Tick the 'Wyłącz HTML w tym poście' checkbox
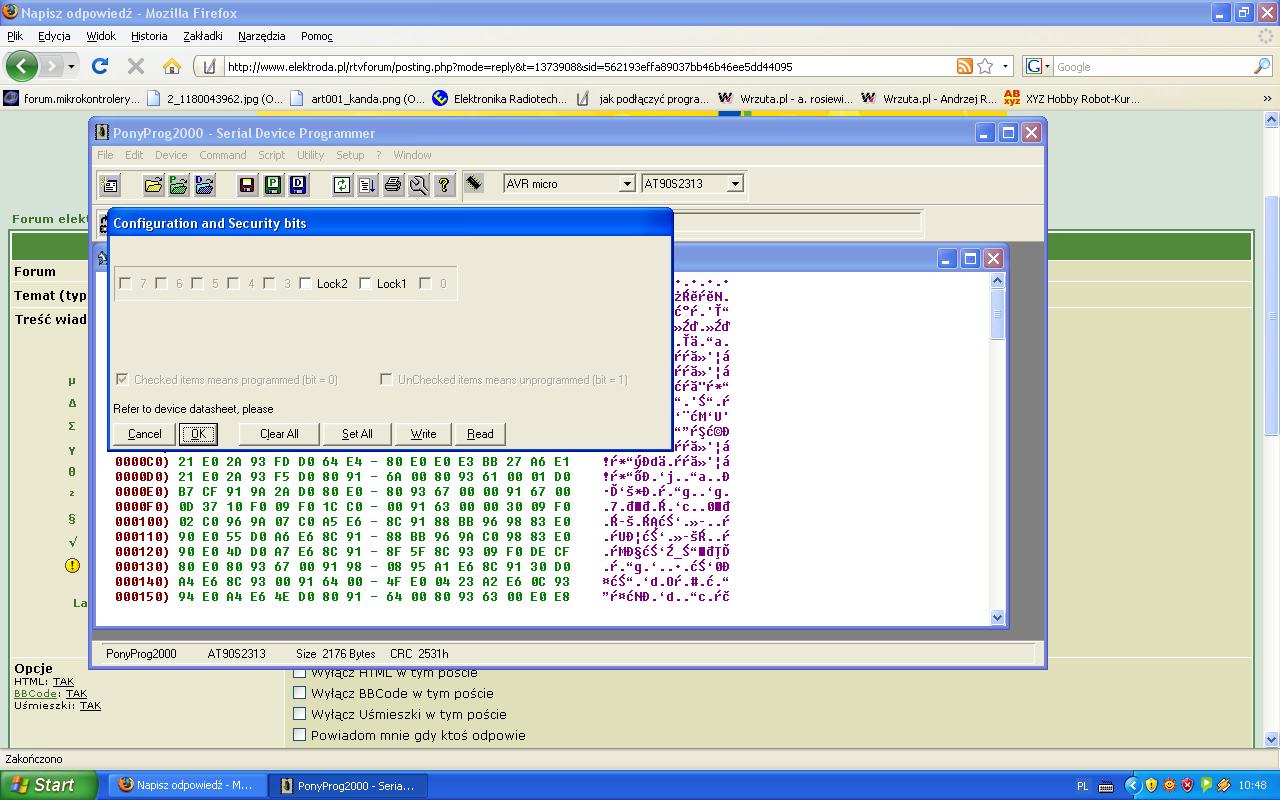The height and width of the screenshot is (800, 1280). (x=299, y=672)
